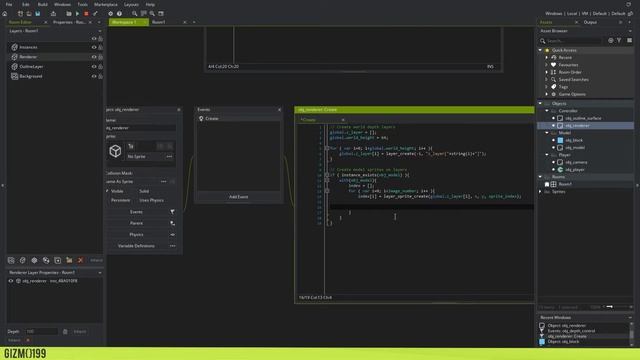Screen dimensions: 640x360
Task: Click the Zoom In magnifier toolbar icon
Action: (x=152, y=13)
